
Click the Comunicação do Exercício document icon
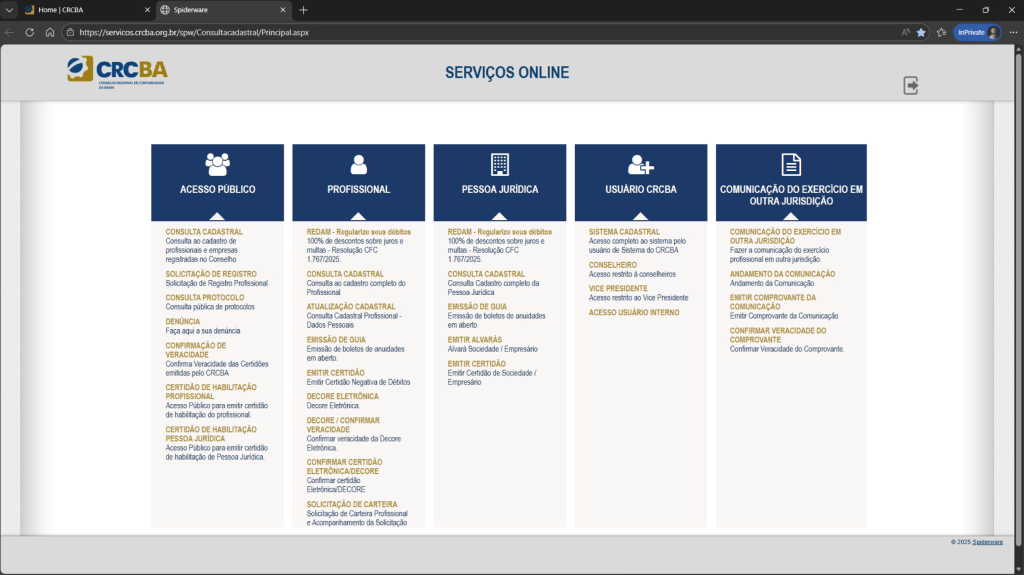pyautogui.click(x=791, y=164)
